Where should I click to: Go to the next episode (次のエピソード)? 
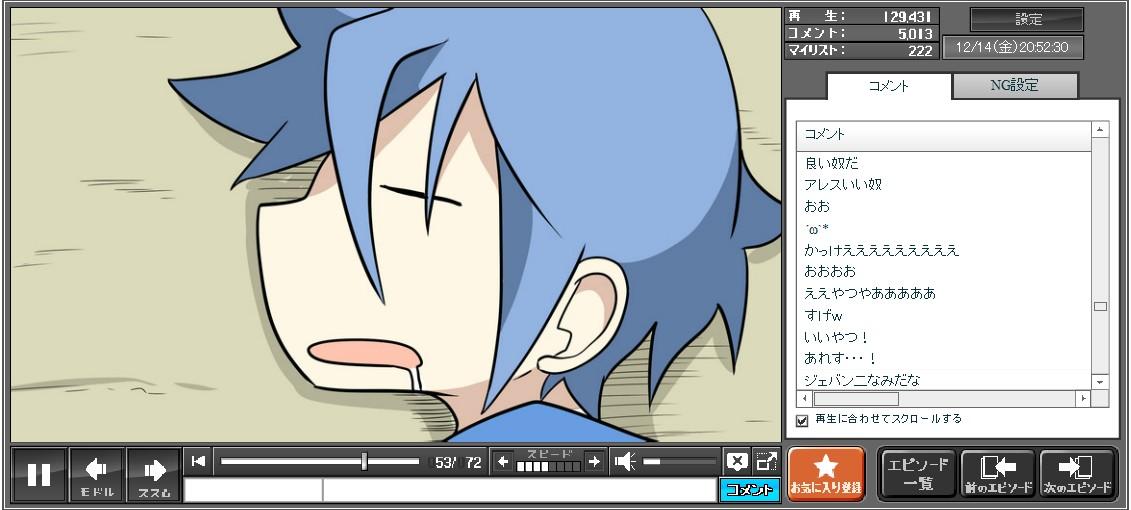point(1077,473)
